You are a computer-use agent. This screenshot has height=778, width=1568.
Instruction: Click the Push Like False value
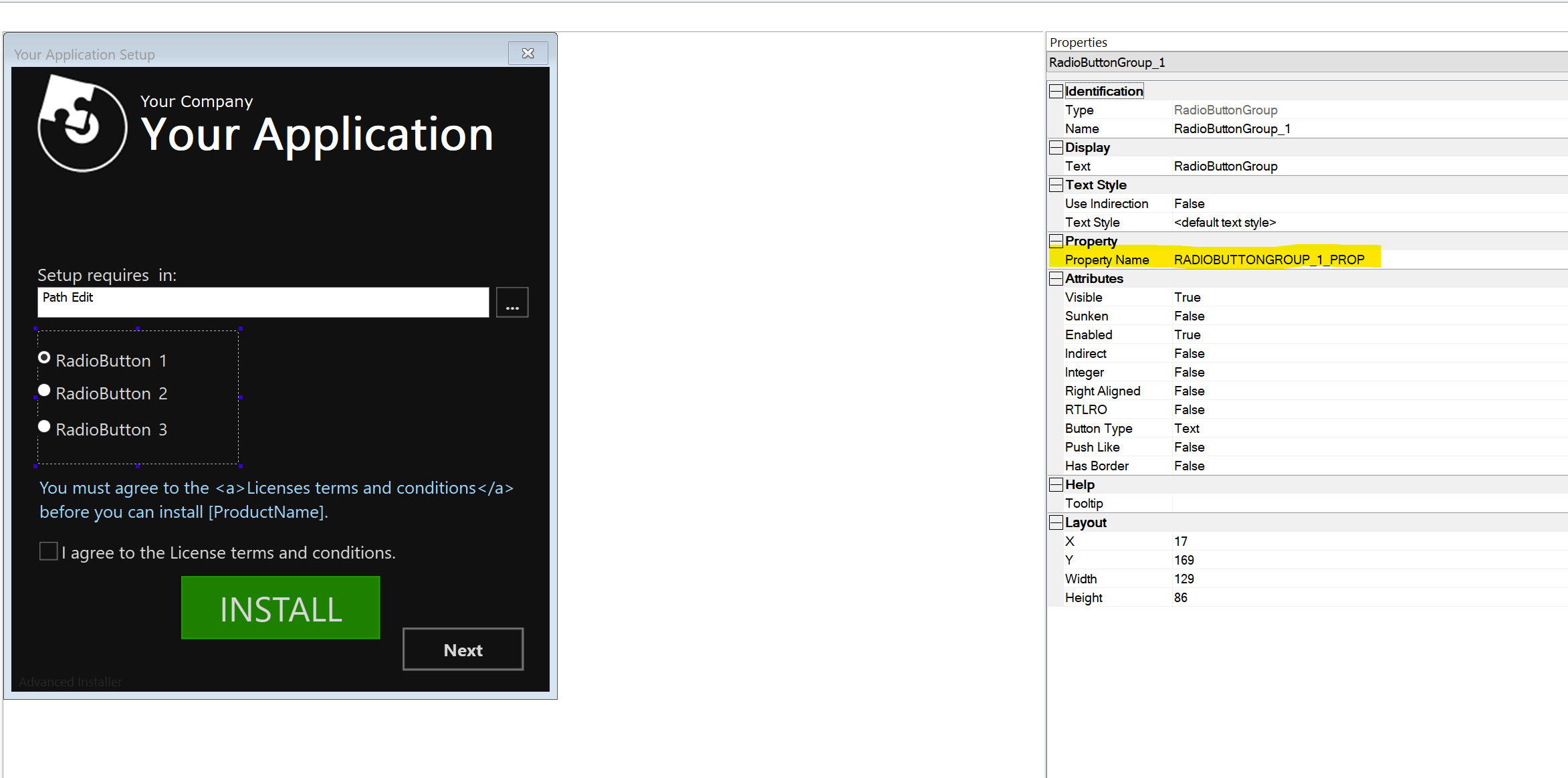tap(1189, 447)
